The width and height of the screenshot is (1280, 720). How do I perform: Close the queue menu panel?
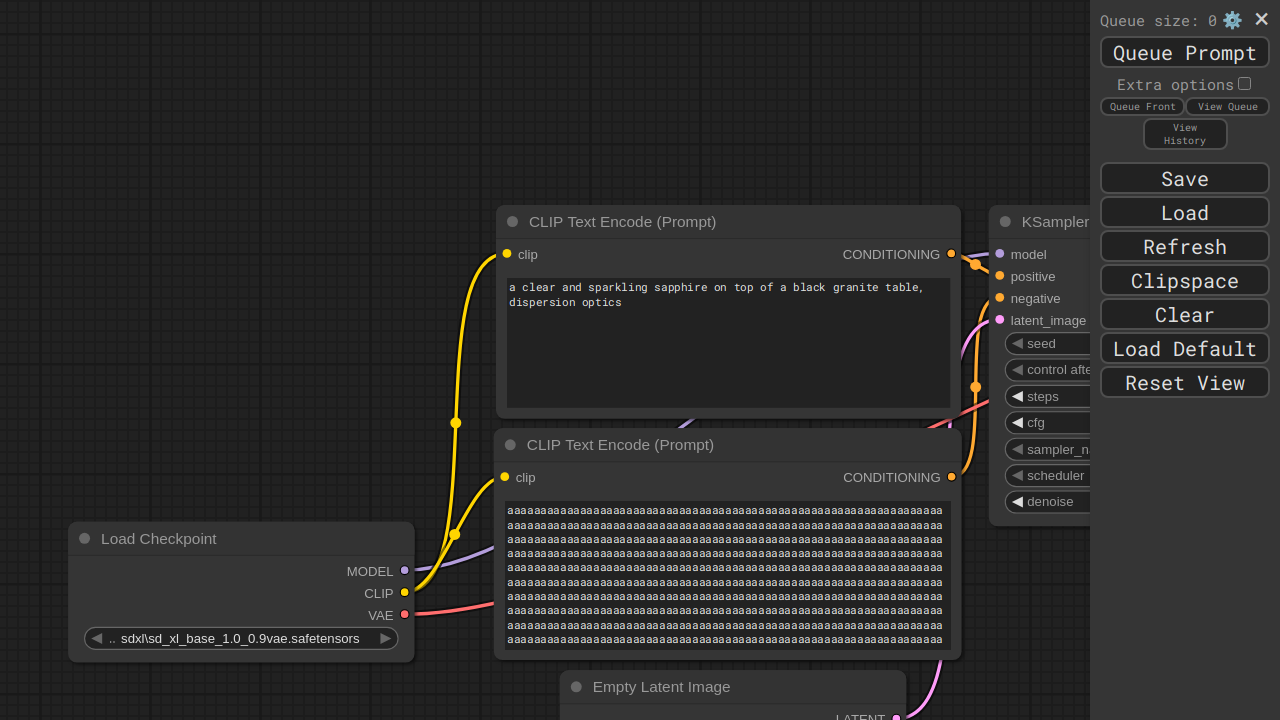[1261, 19]
